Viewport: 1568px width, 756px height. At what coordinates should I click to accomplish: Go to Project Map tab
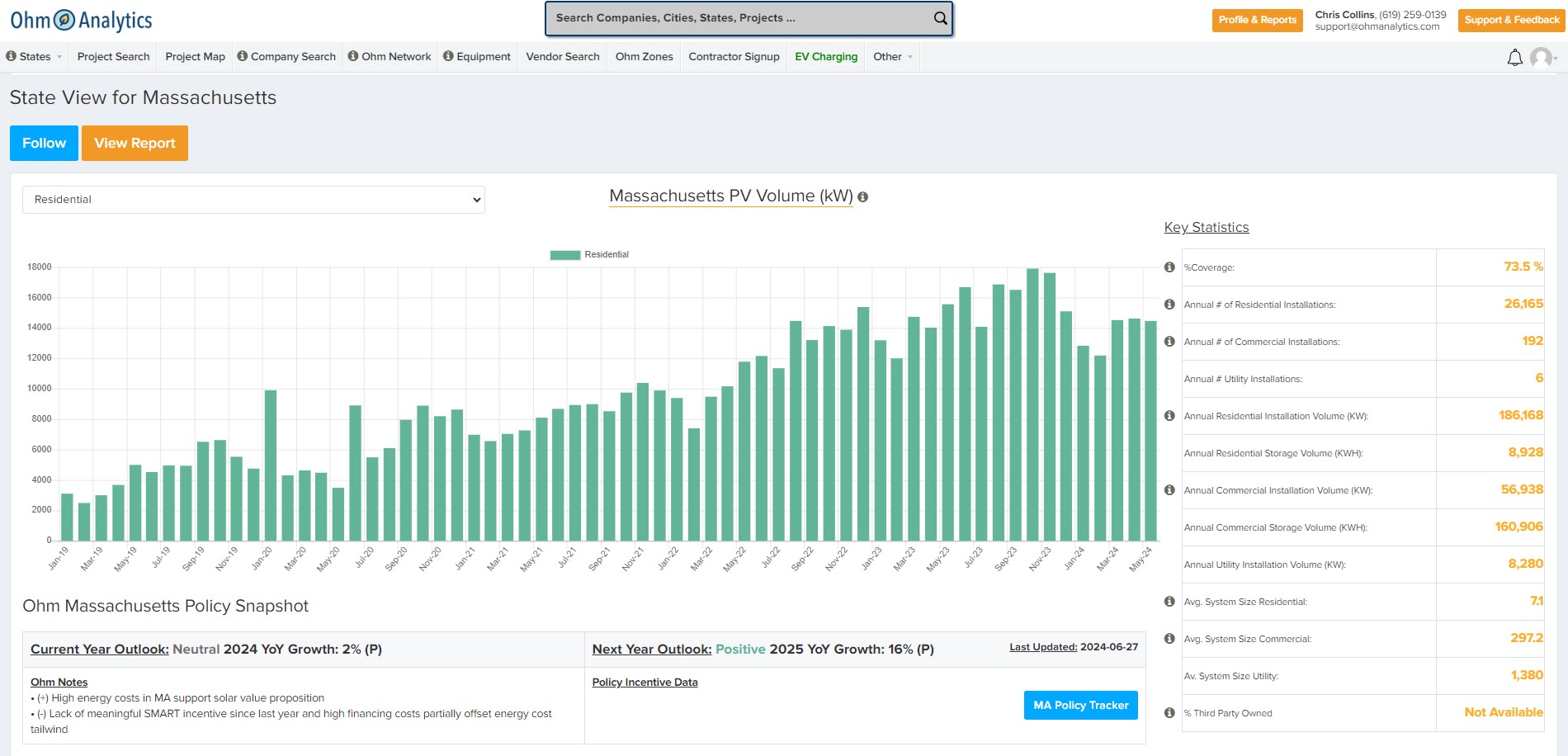coord(195,57)
